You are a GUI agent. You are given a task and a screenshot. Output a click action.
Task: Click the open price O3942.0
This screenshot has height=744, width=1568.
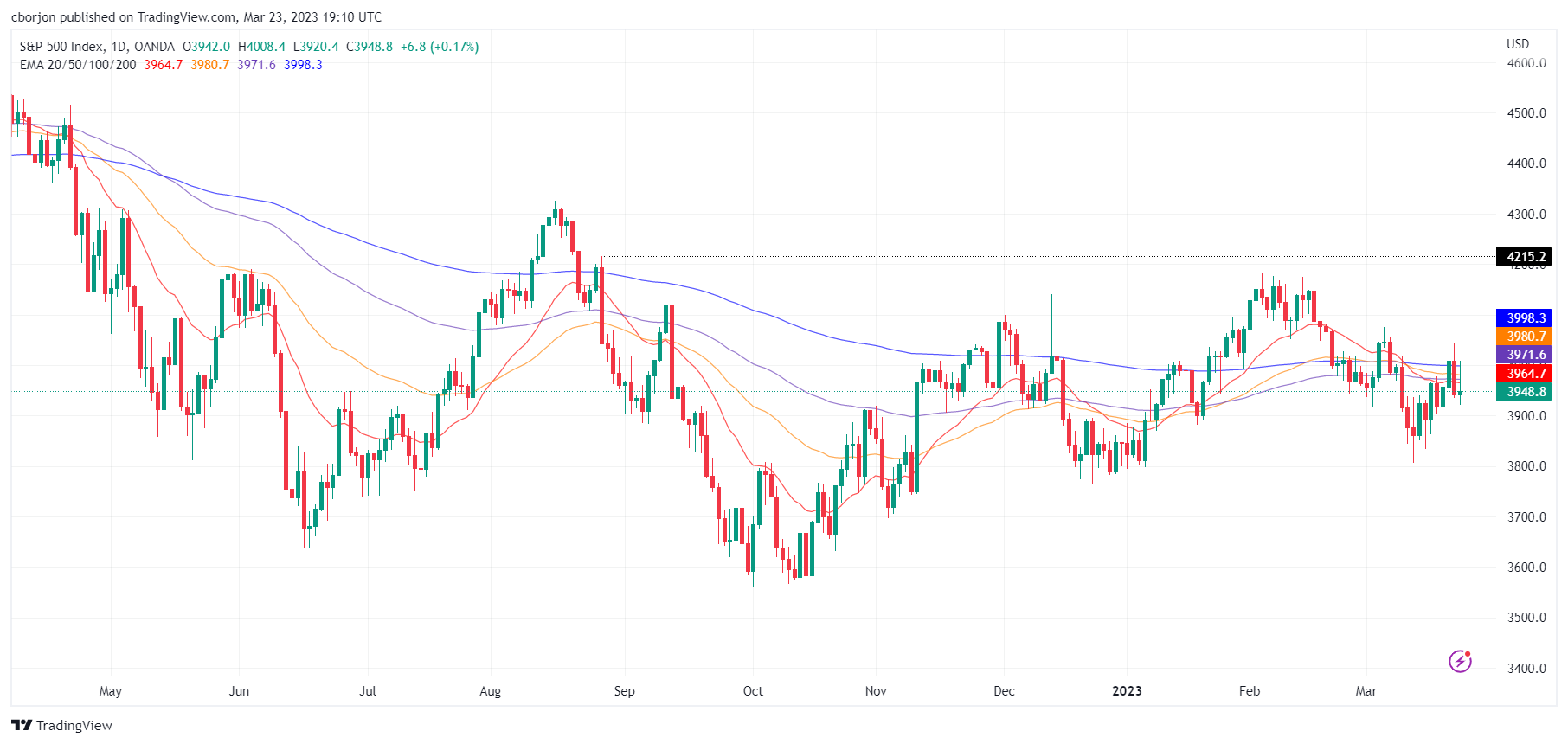tap(206, 47)
